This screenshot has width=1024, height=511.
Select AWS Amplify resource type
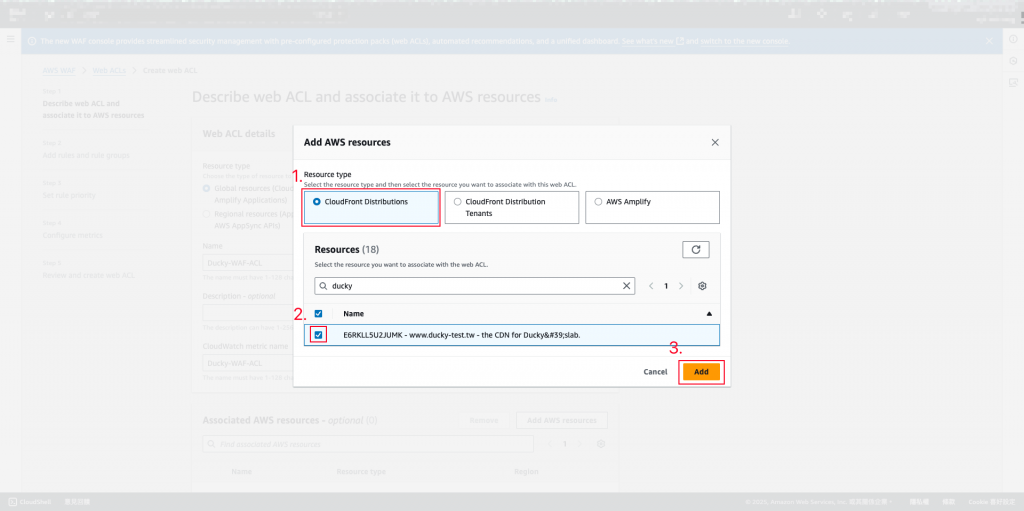click(652, 208)
